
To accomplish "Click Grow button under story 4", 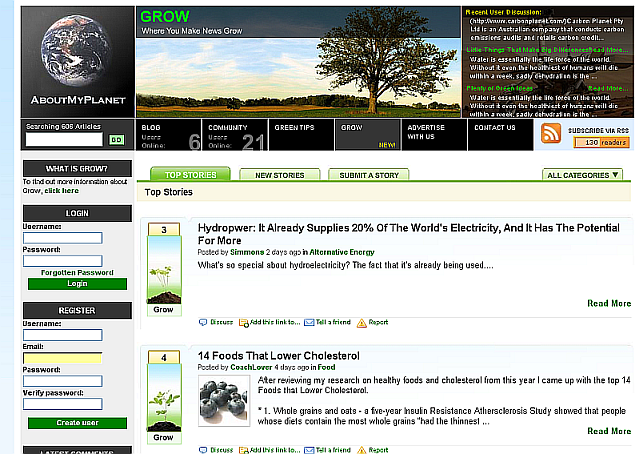I will (x=164, y=438).
